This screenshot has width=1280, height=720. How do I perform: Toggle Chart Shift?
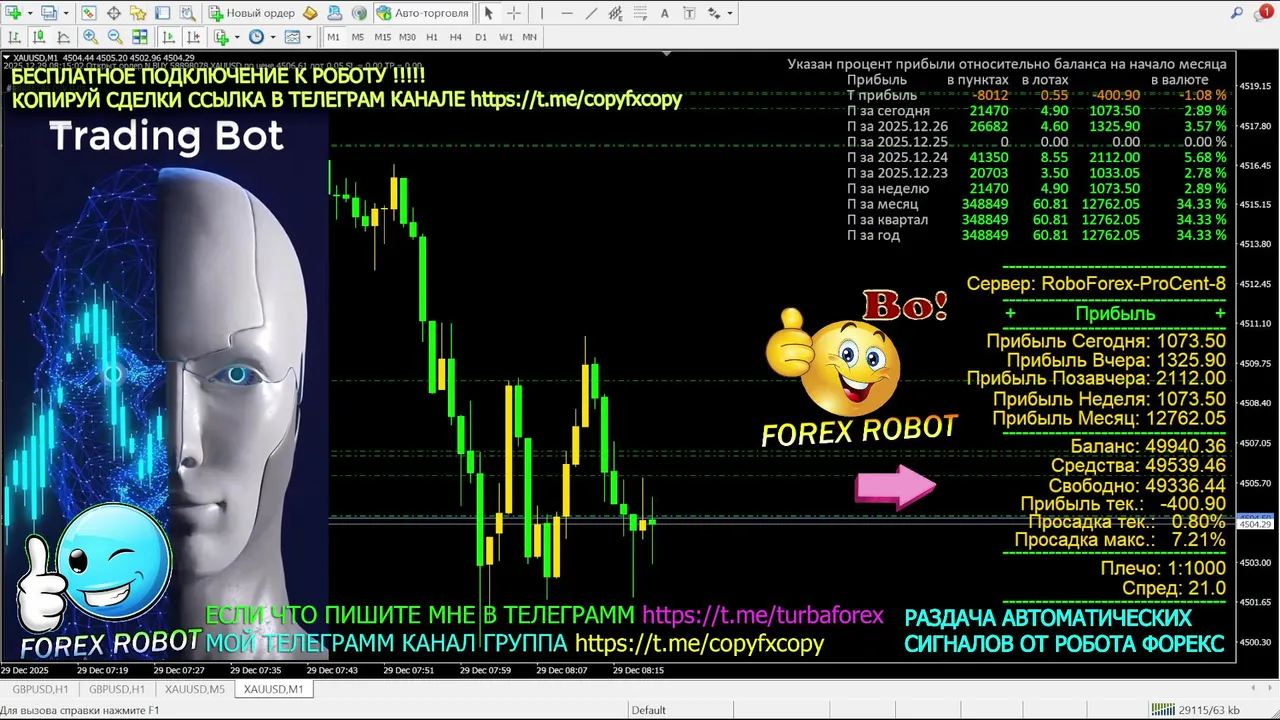tap(193, 37)
